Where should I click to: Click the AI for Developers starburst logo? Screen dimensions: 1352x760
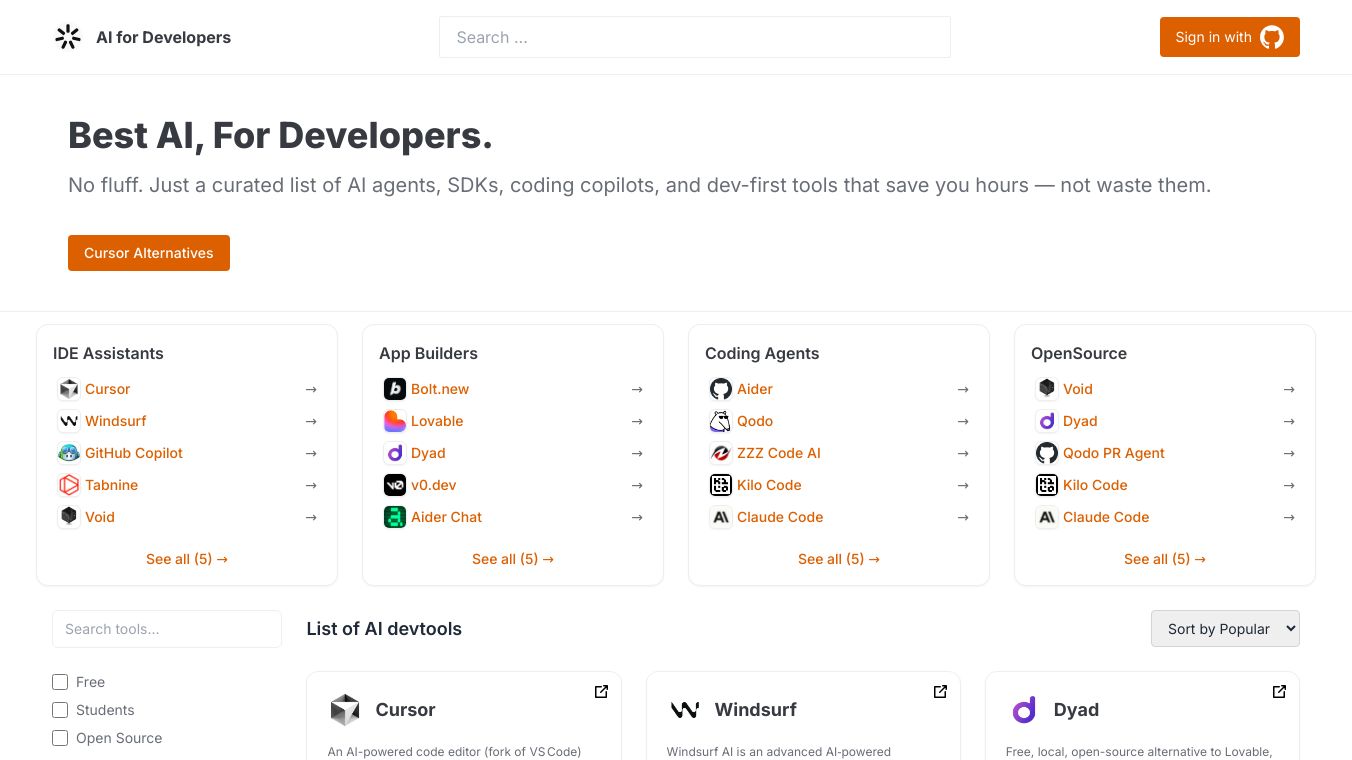(68, 37)
